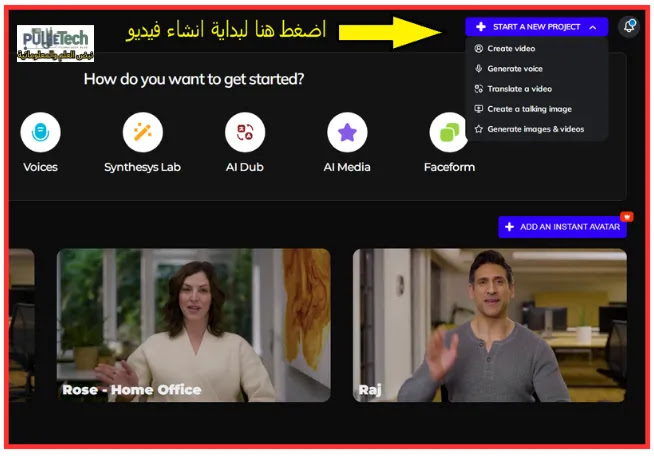Click Start a New Project button

click(536, 27)
